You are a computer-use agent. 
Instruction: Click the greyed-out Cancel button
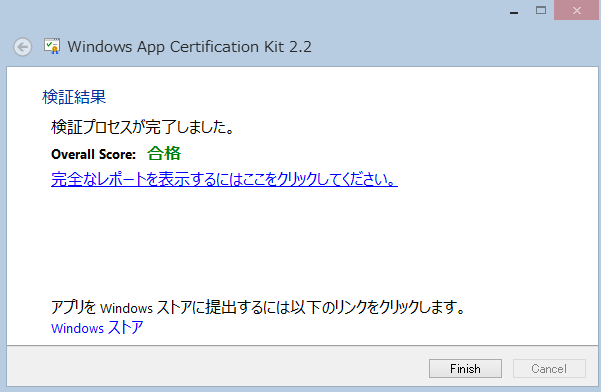coord(549,369)
